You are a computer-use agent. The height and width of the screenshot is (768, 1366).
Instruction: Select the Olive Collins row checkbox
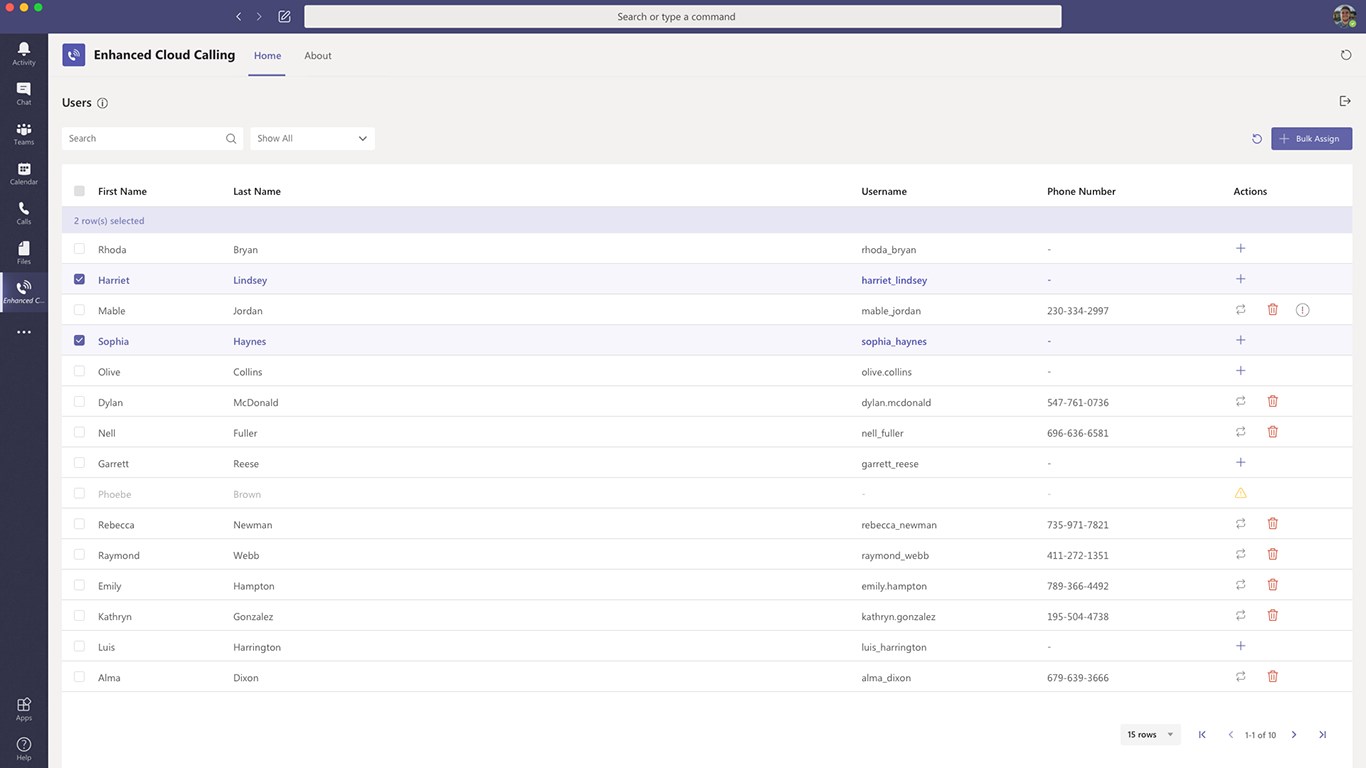pyautogui.click(x=79, y=371)
